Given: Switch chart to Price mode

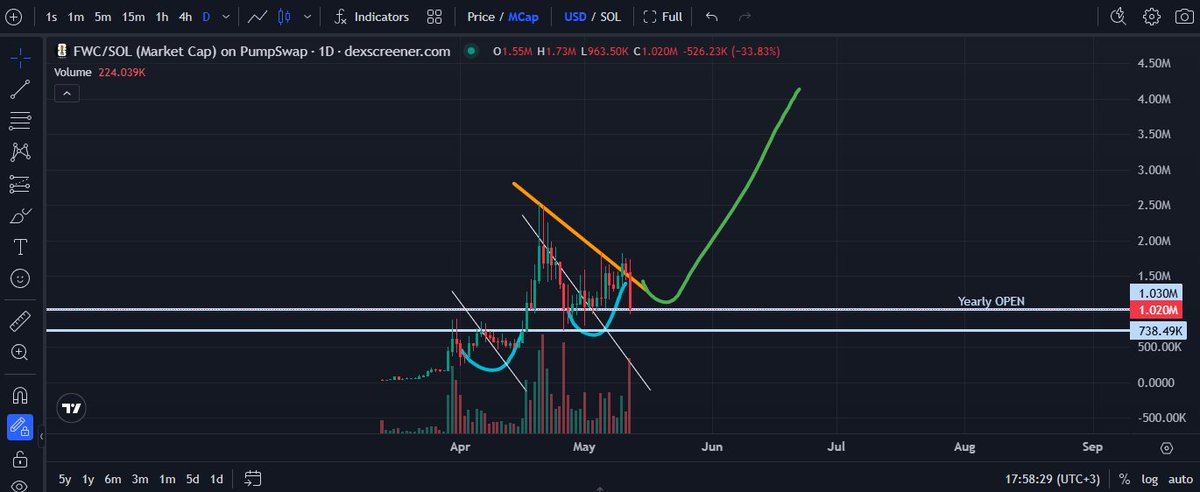Looking at the screenshot, I should click(x=481, y=17).
